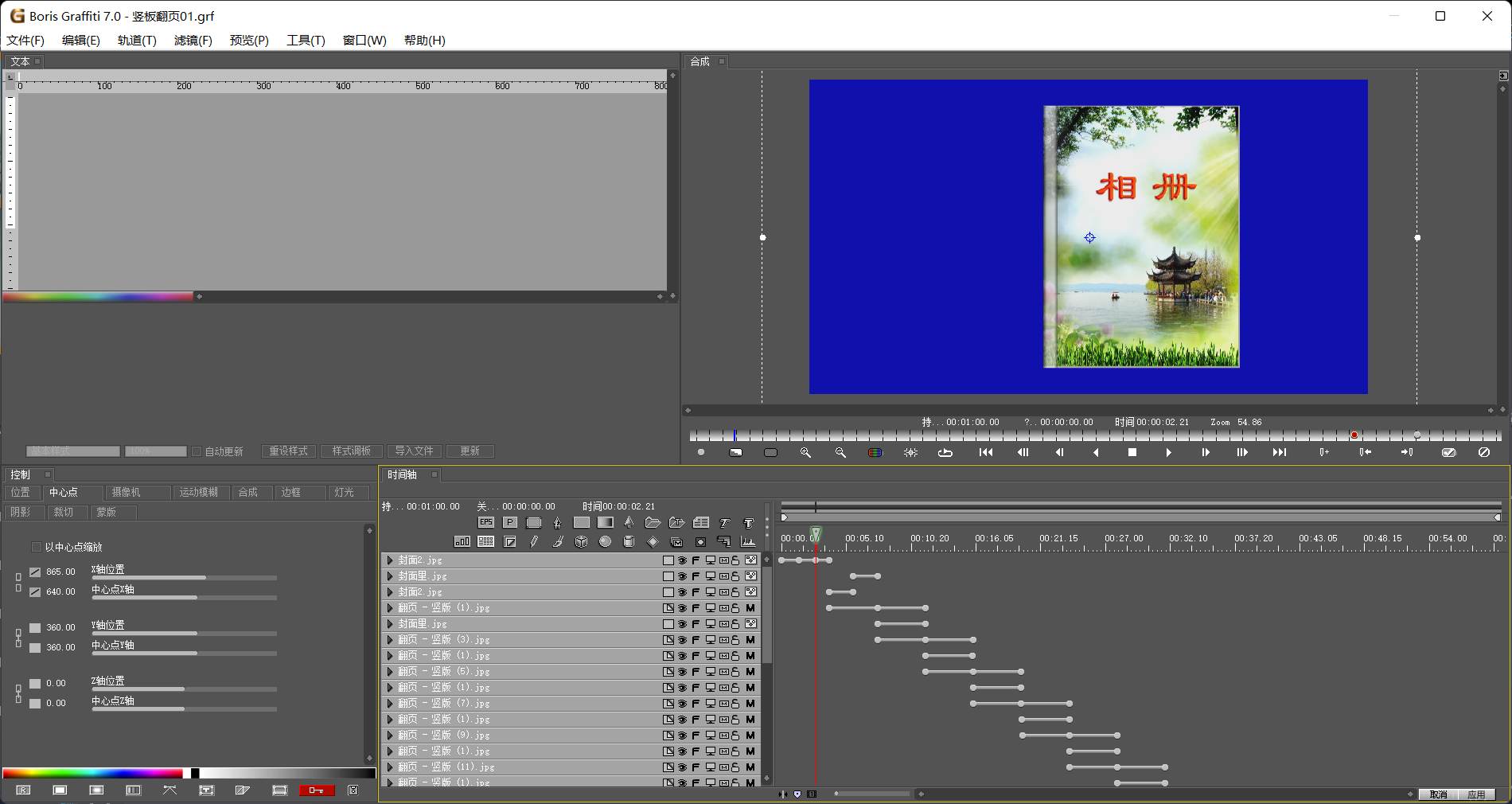This screenshot has width=1512, height=804.
Task: Expand the 翻页 - 竖版 (3).jpg track
Action: pyautogui.click(x=390, y=640)
